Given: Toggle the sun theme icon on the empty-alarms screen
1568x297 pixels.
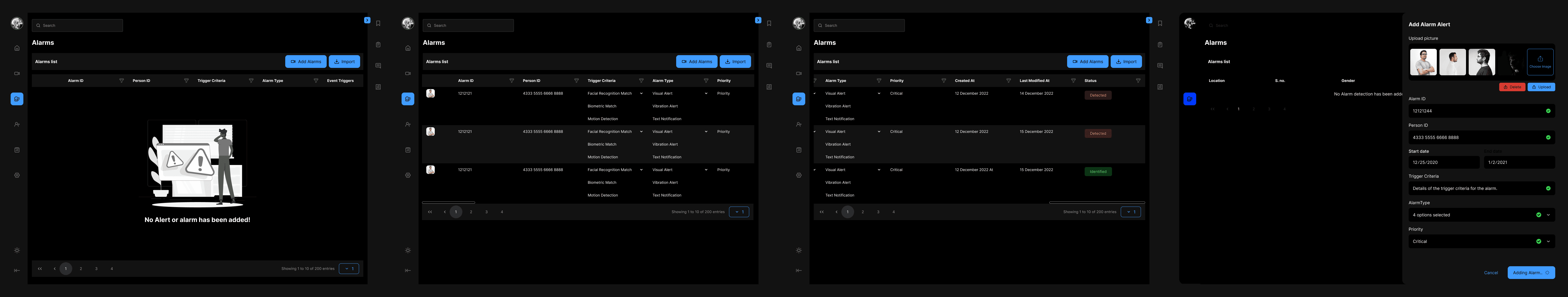Looking at the screenshot, I should pos(17,250).
